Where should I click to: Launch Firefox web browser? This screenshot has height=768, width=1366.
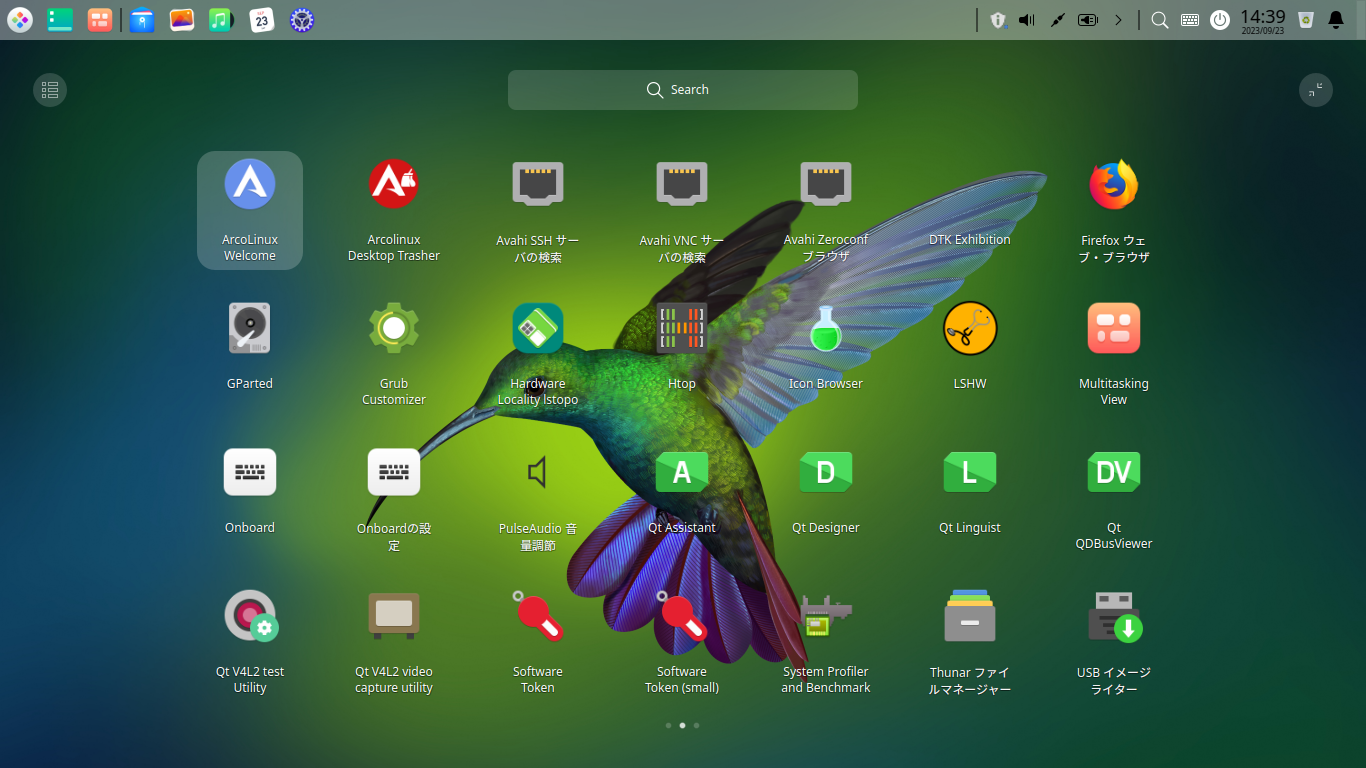pos(1114,210)
